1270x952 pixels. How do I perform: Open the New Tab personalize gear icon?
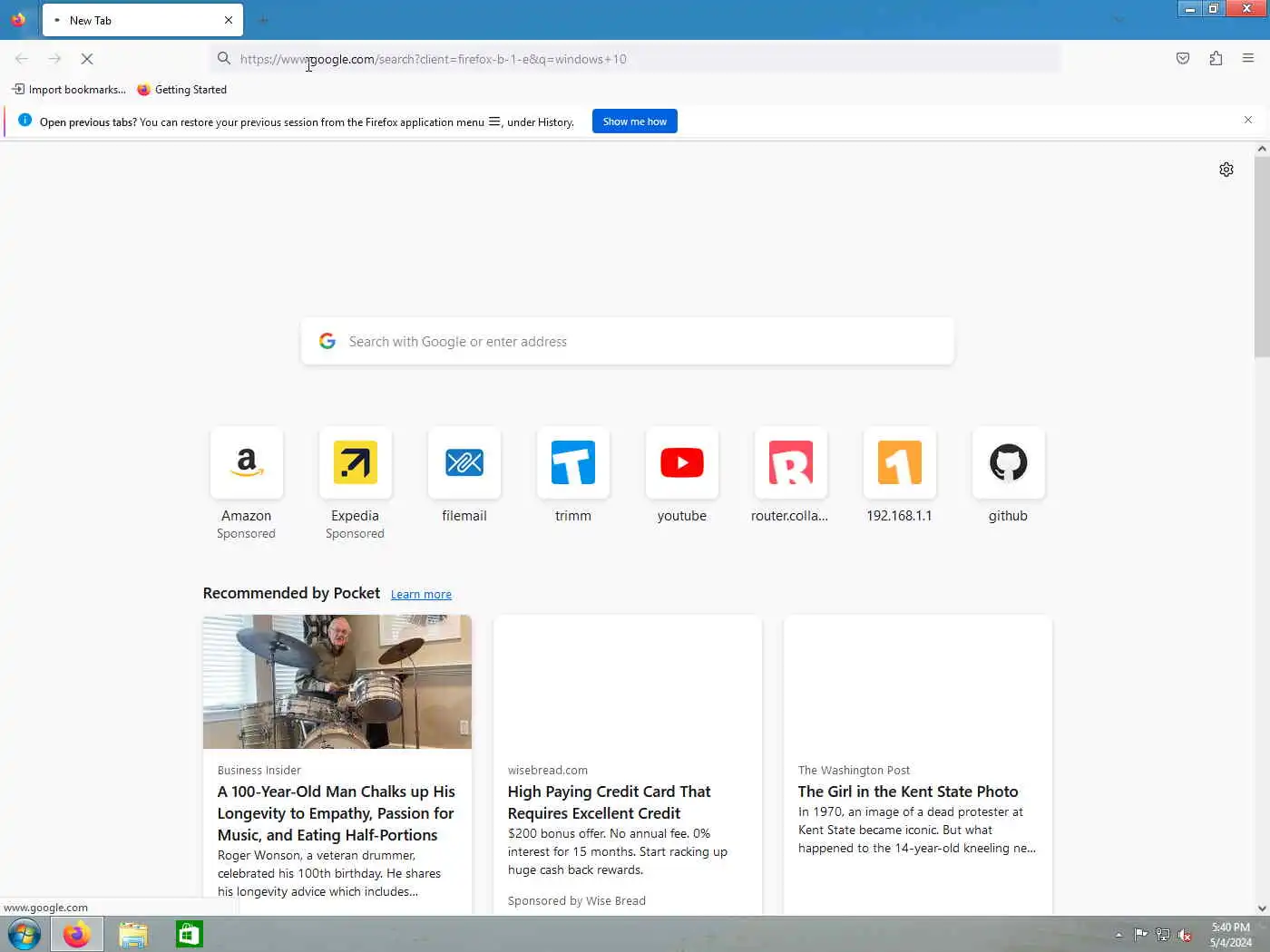[1226, 170]
